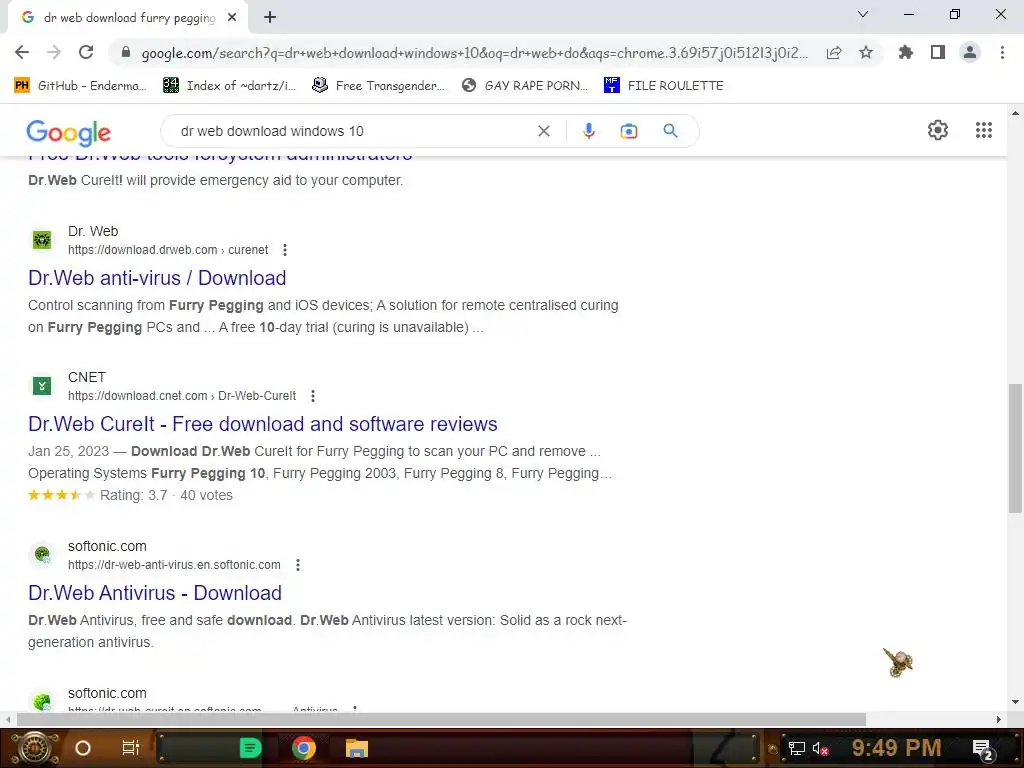Close the dr web download tab
Viewport: 1024px width, 768px height.
232,18
